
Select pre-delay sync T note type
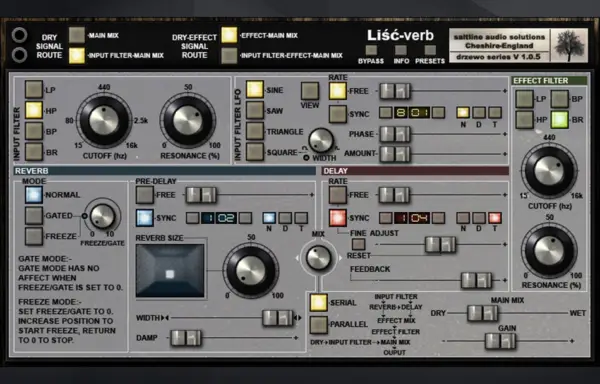(301, 218)
